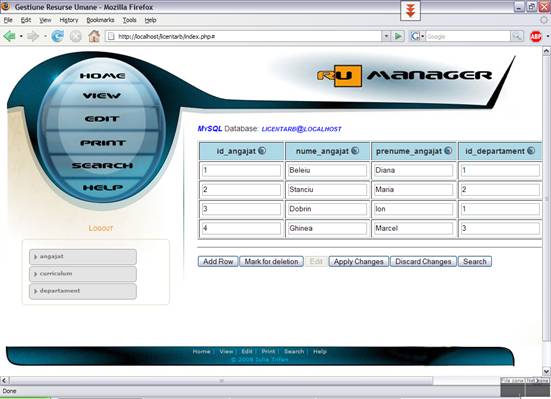551x399 pixels.
Task: Click the Ion first-name field
Action: 413,209
